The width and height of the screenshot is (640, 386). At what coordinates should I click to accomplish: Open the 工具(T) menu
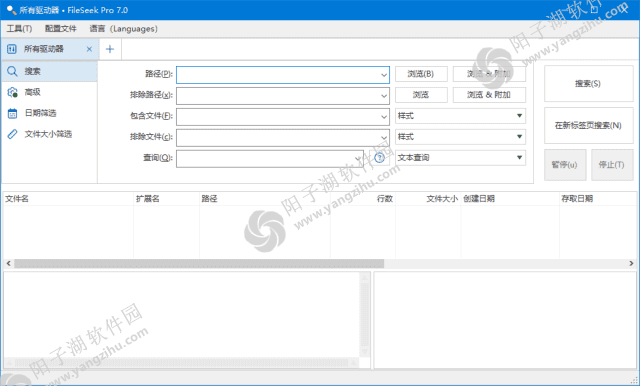(x=19, y=29)
